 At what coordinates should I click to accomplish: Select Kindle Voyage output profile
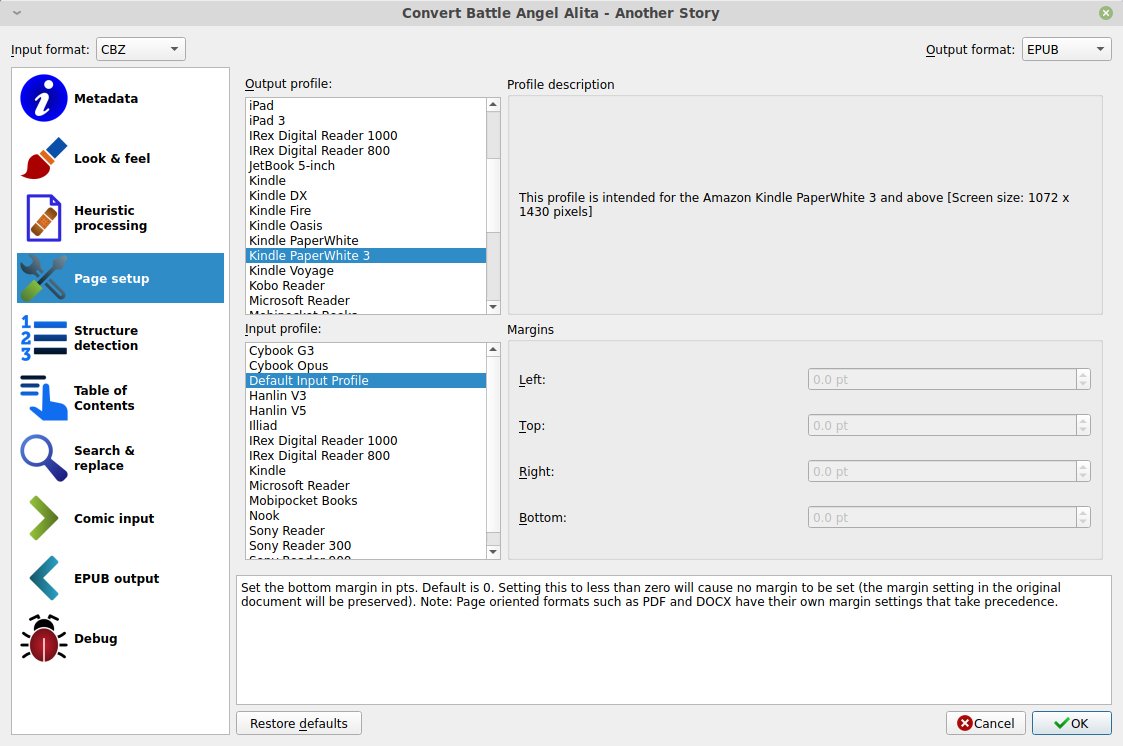click(366, 271)
